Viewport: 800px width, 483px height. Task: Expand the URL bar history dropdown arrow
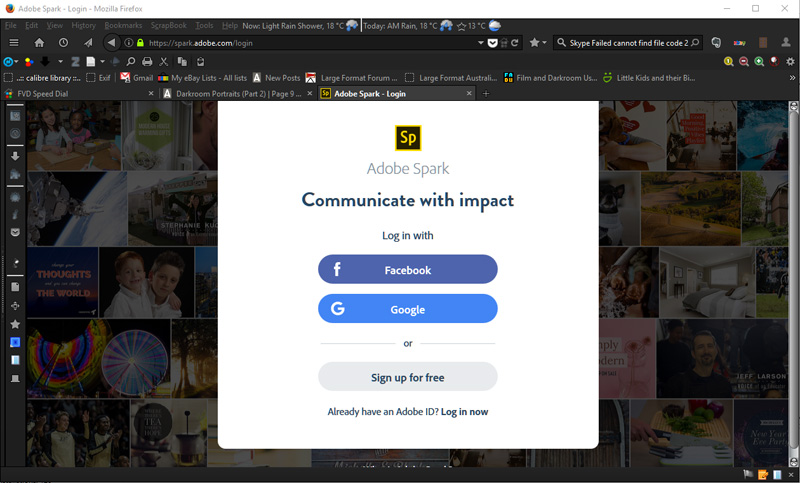tap(481, 43)
